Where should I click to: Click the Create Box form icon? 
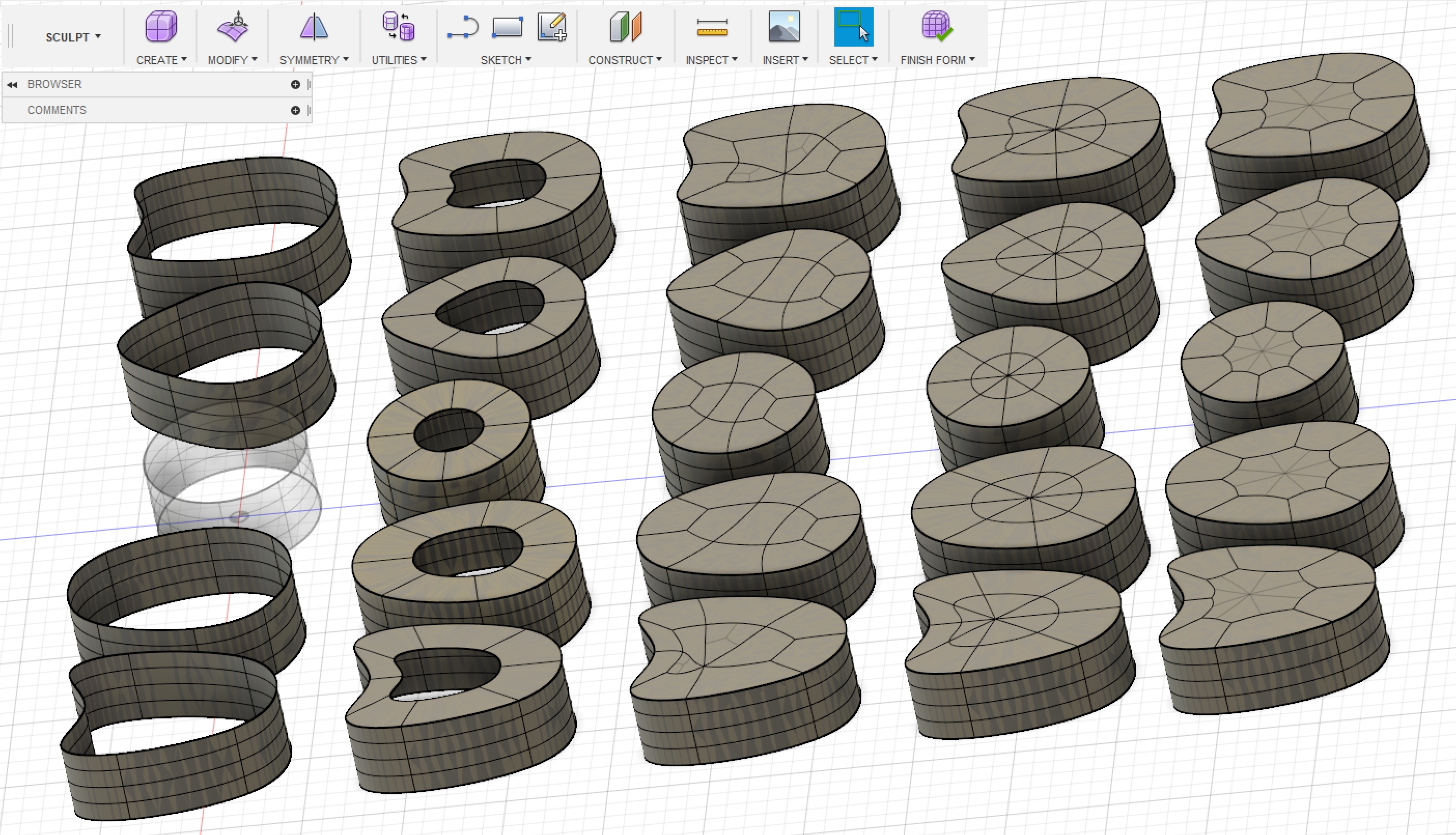[161, 27]
